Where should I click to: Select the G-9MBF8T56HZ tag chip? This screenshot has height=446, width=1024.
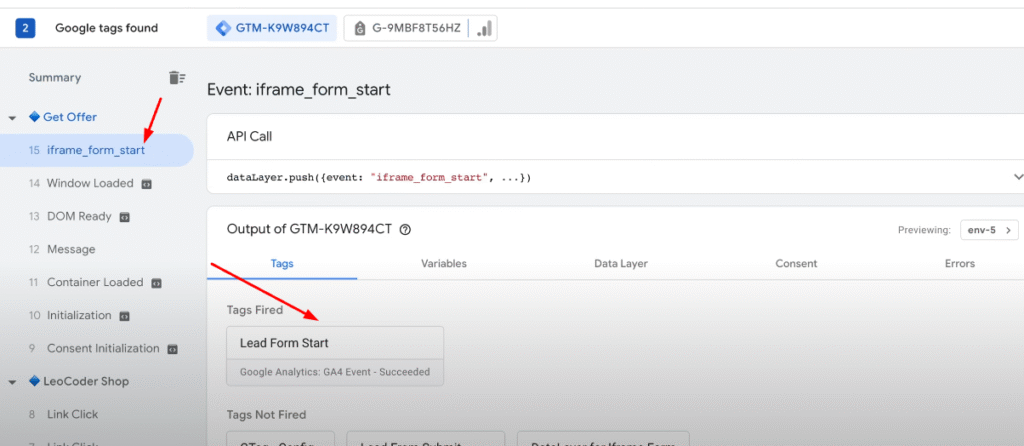408,28
